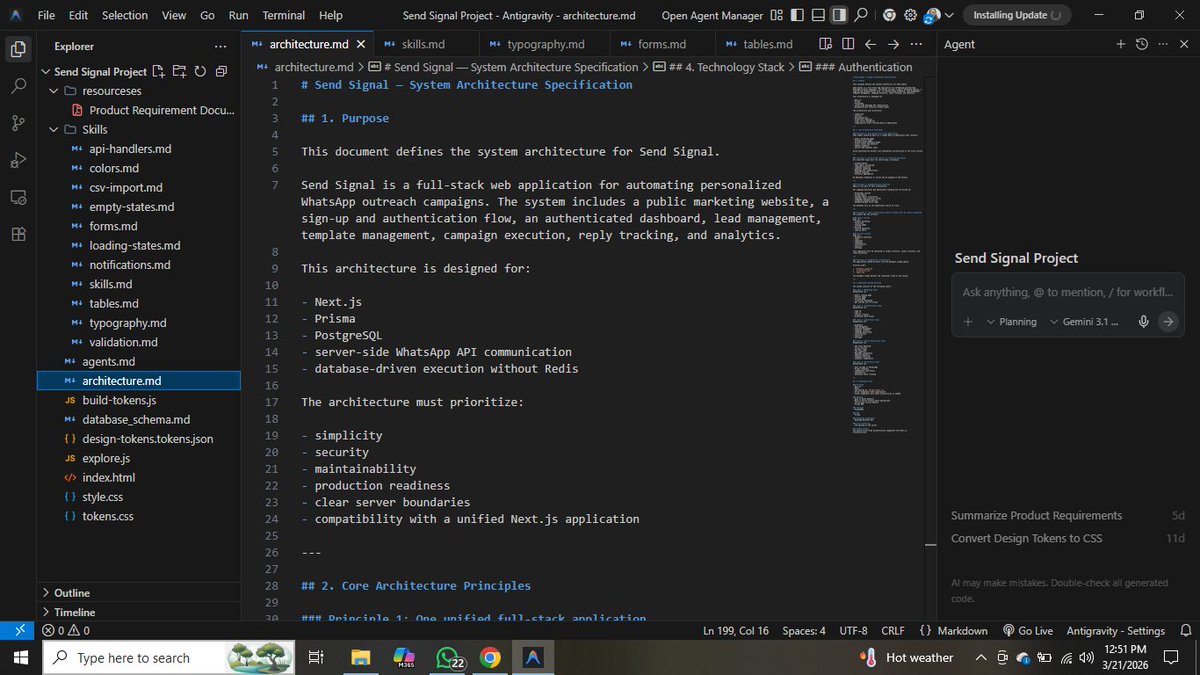Add context with plus in agent input
Screen dimensions: 1200x675
pyautogui.click(x=968, y=321)
